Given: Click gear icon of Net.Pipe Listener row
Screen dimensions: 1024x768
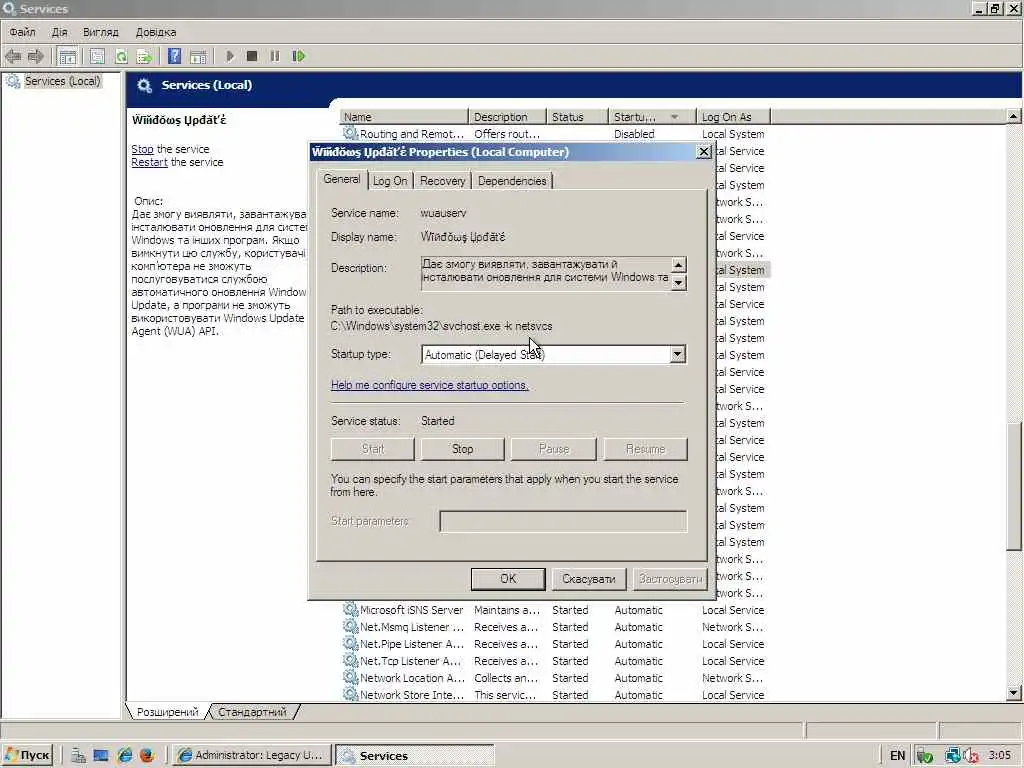Looking at the screenshot, I should coord(351,643).
